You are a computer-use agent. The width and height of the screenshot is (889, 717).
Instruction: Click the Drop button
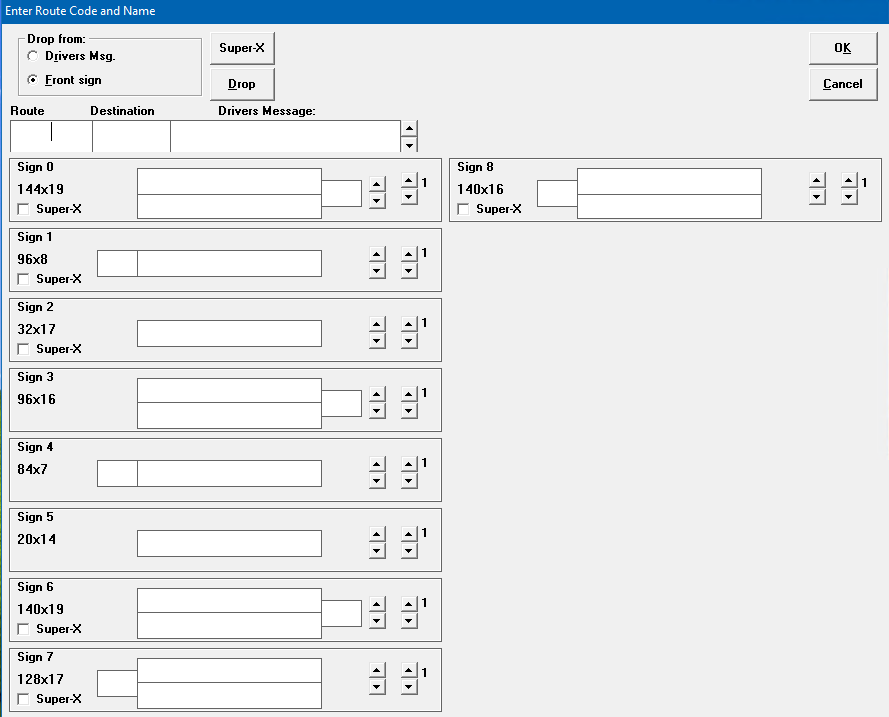pyautogui.click(x=241, y=84)
